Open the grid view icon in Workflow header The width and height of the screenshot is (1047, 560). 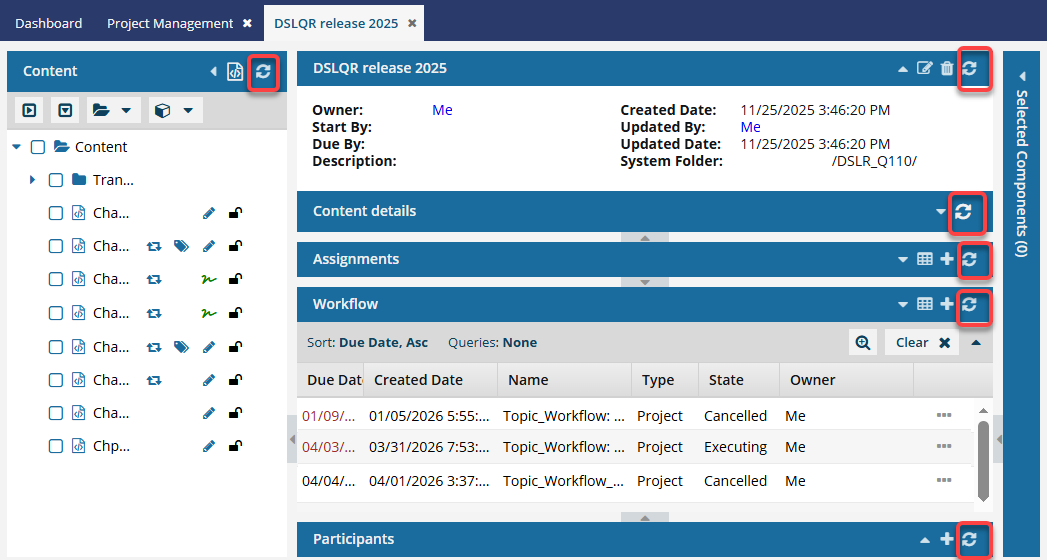(925, 304)
